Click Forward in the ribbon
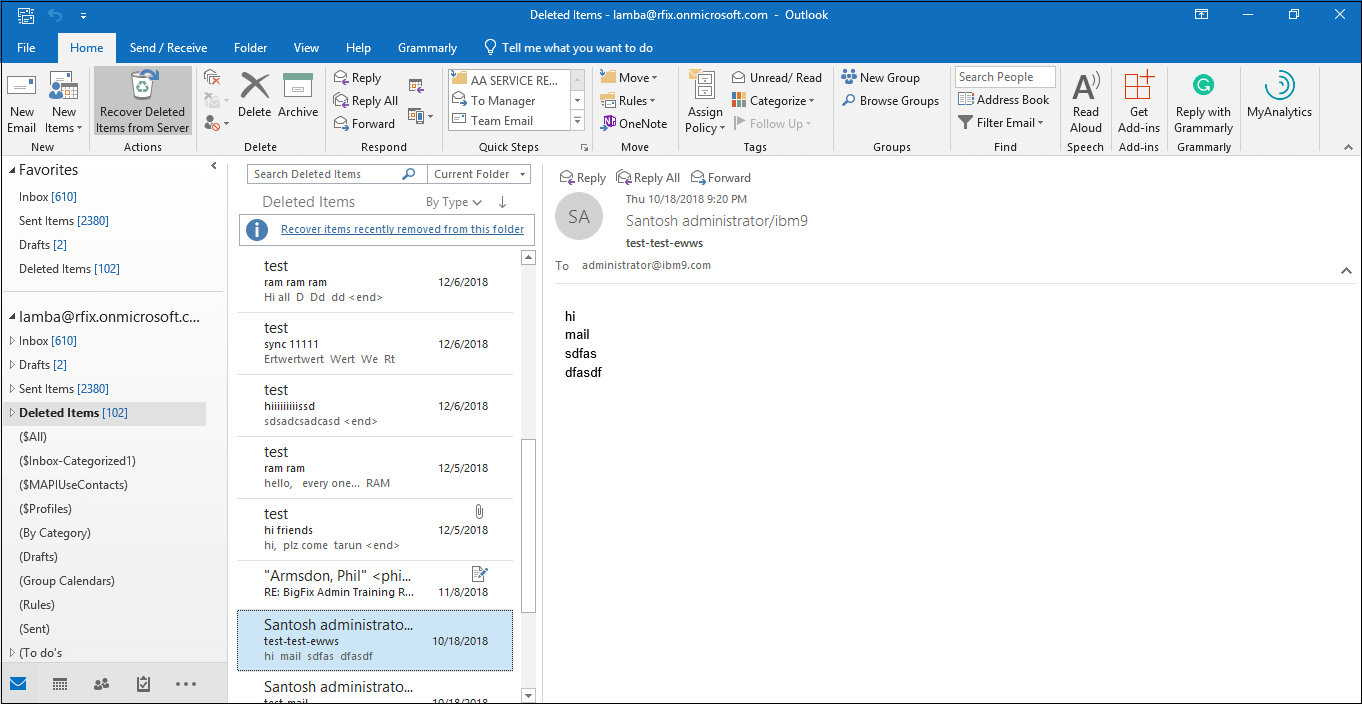 (364, 124)
